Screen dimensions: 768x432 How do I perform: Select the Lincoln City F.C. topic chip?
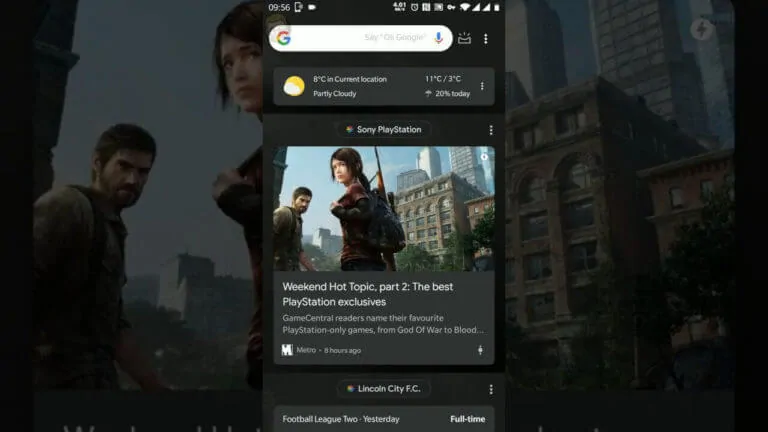click(384, 388)
